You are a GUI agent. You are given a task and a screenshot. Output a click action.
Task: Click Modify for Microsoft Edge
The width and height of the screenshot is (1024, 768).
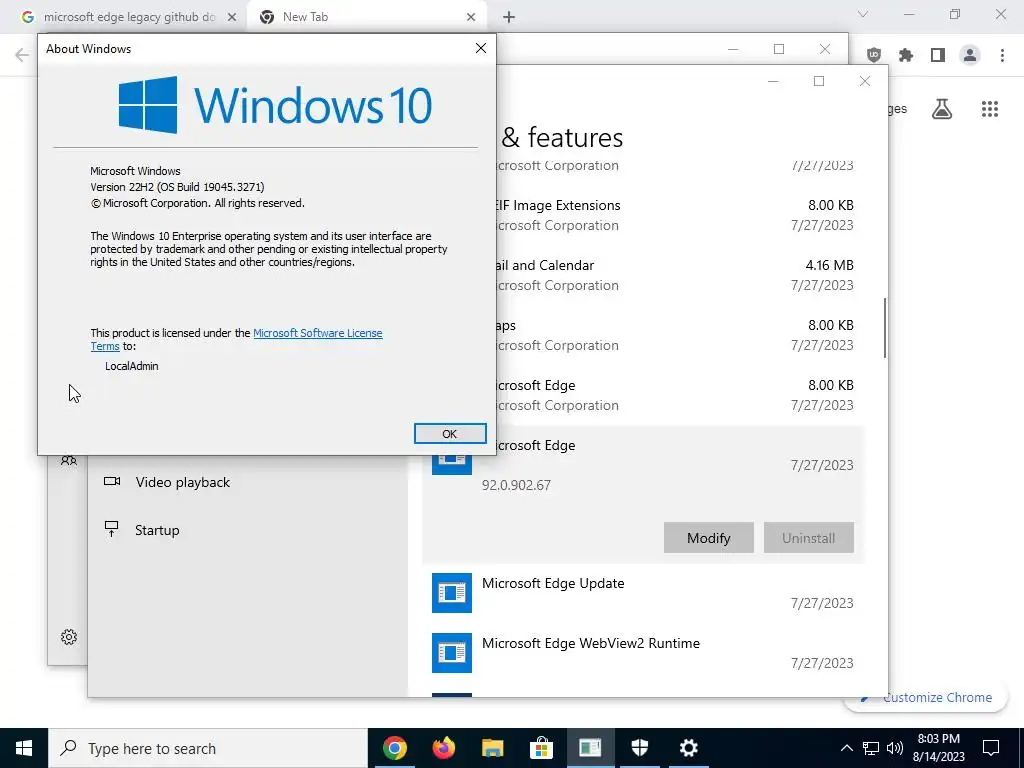pyautogui.click(x=709, y=538)
